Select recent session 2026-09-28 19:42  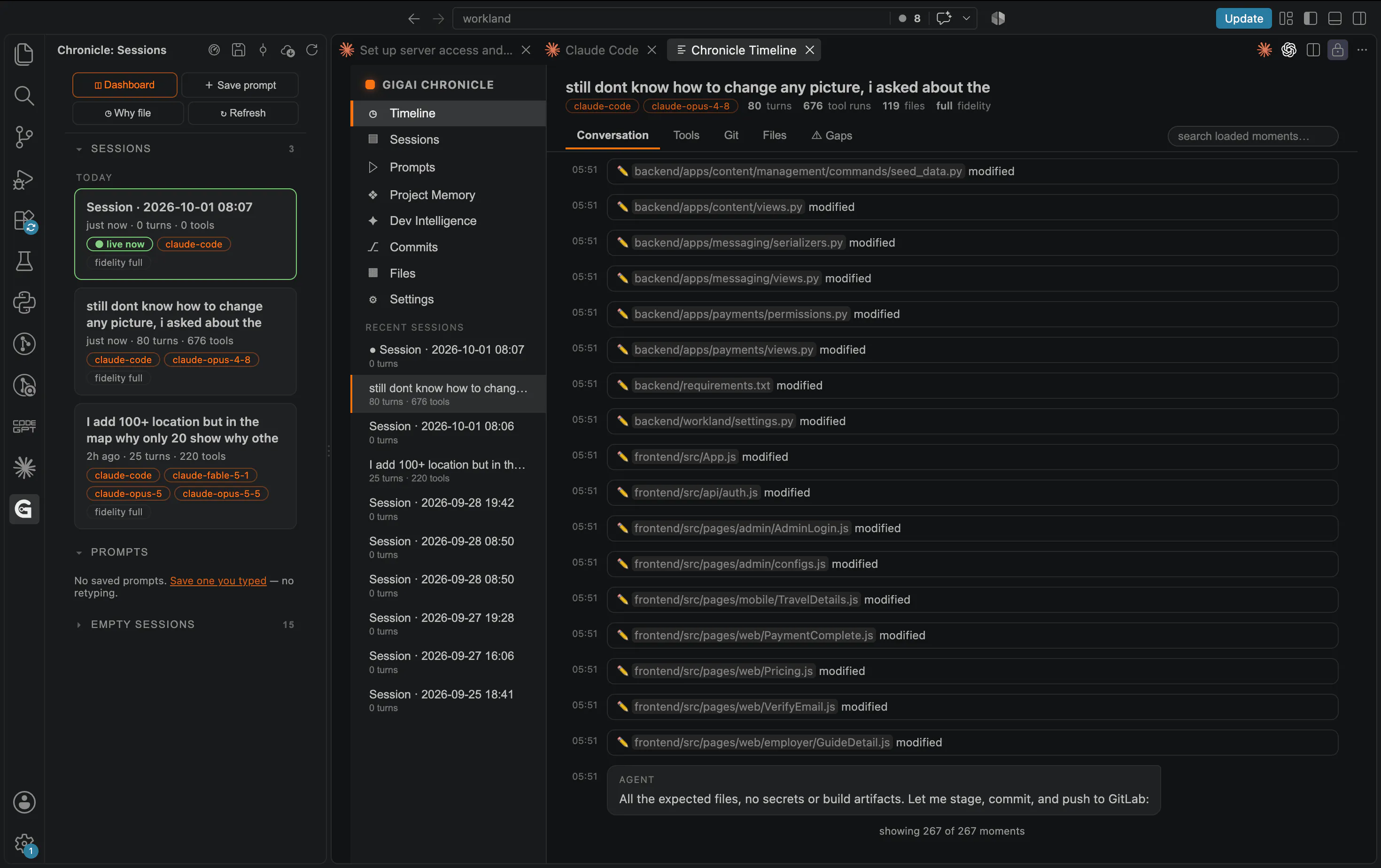pyautogui.click(x=448, y=509)
